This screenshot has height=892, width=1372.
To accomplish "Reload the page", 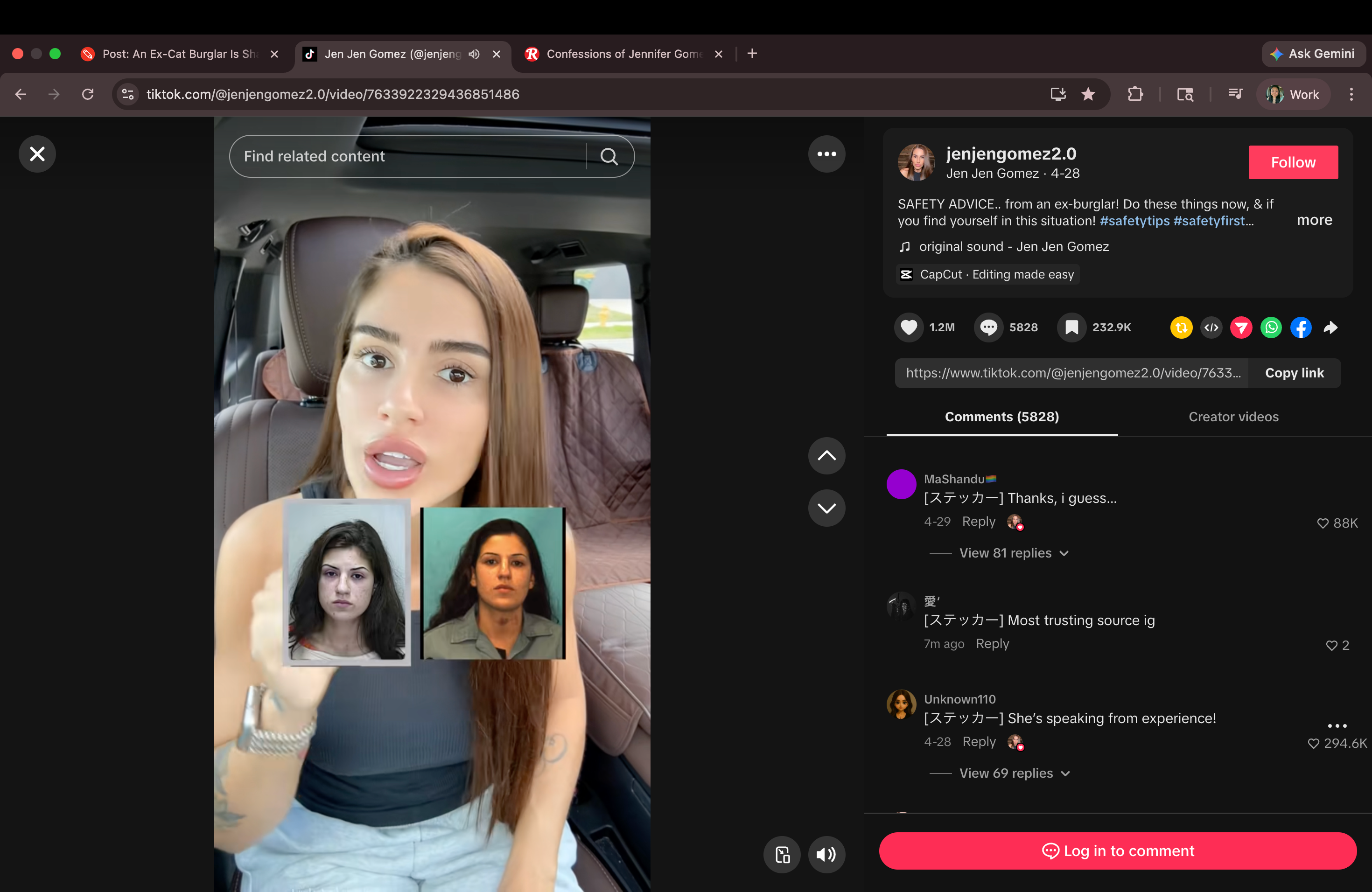I will pyautogui.click(x=88, y=94).
